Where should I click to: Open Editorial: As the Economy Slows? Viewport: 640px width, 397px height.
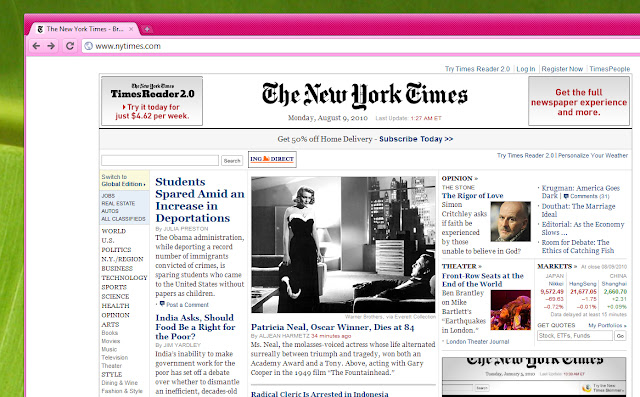tap(583, 228)
